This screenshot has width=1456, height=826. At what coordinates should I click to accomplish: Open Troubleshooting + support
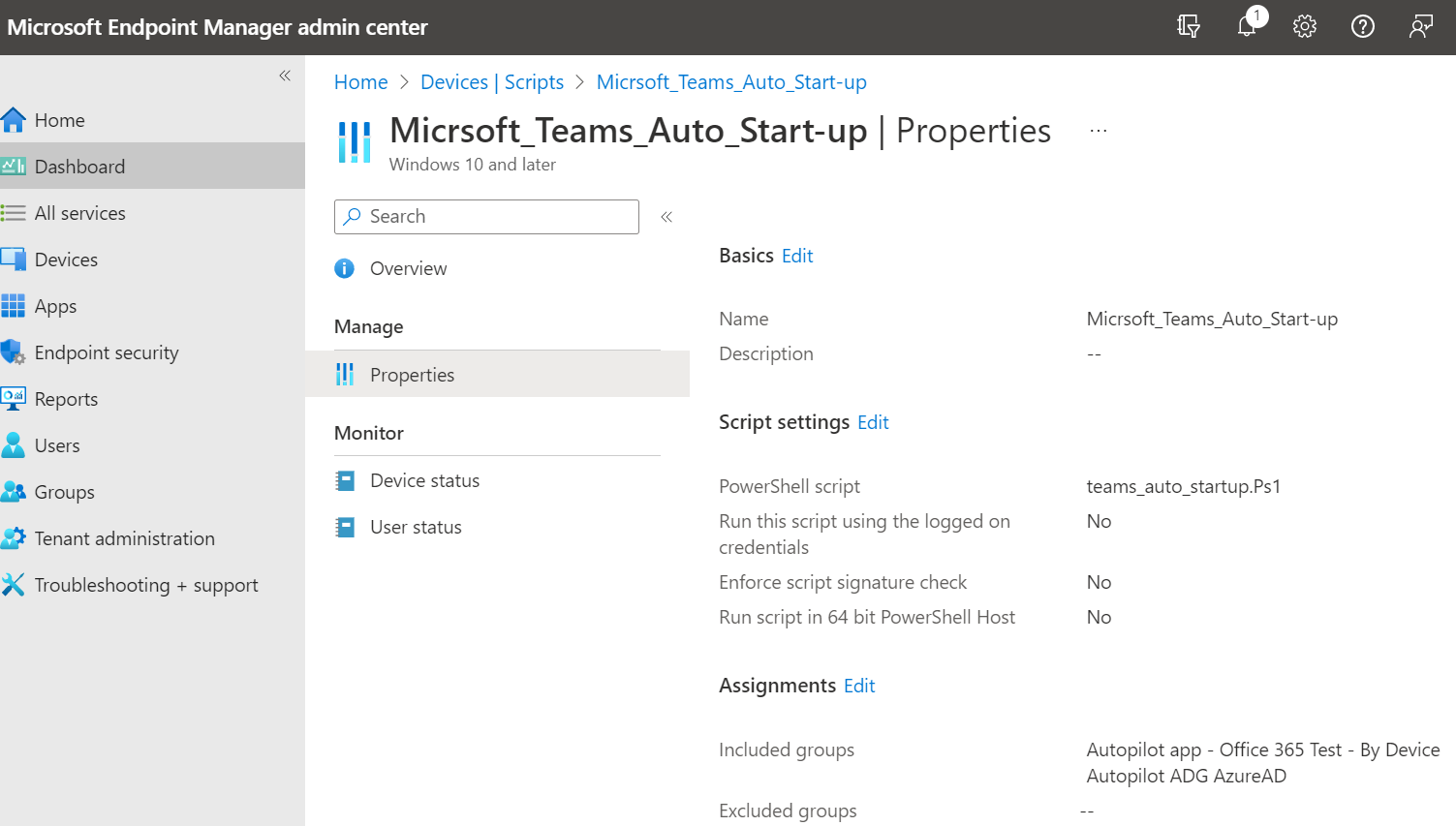pyautogui.click(x=16, y=584)
